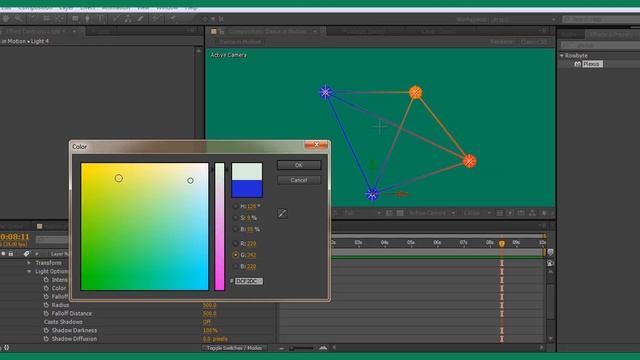
Task: Click the Color property stopwatch icon
Action: point(46,288)
